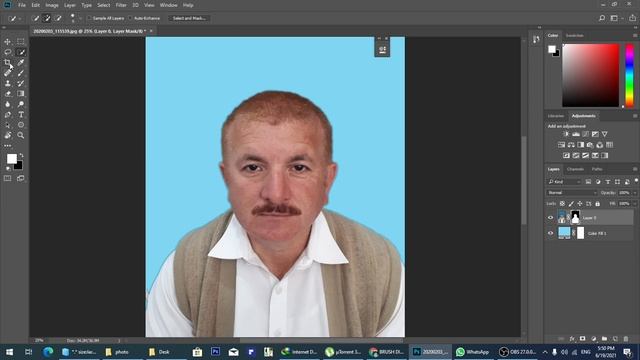Select the Gradient tool
This screenshot has width=640, height=360.
pos(20,93)
